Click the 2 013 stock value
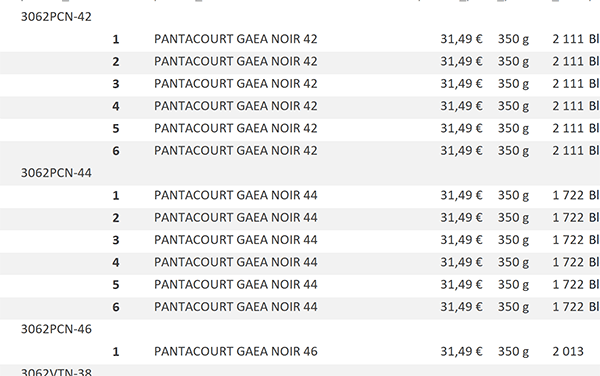600x376 pixels. click(x=568, y=352)
